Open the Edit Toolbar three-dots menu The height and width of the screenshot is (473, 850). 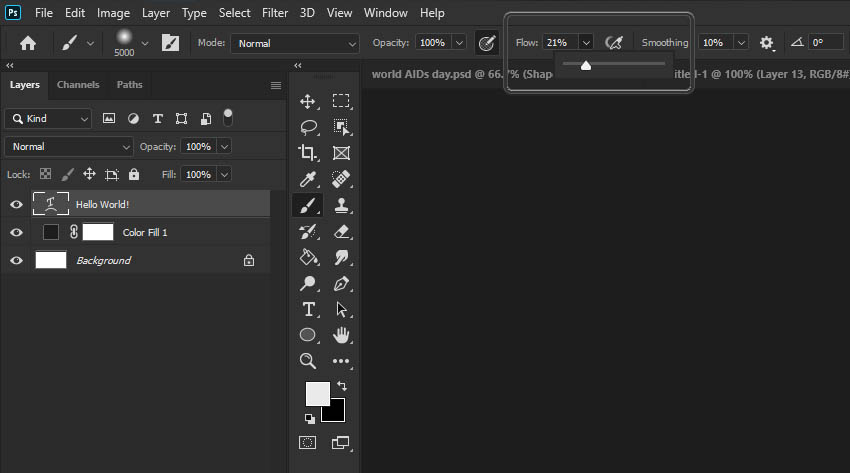(341, 361)
